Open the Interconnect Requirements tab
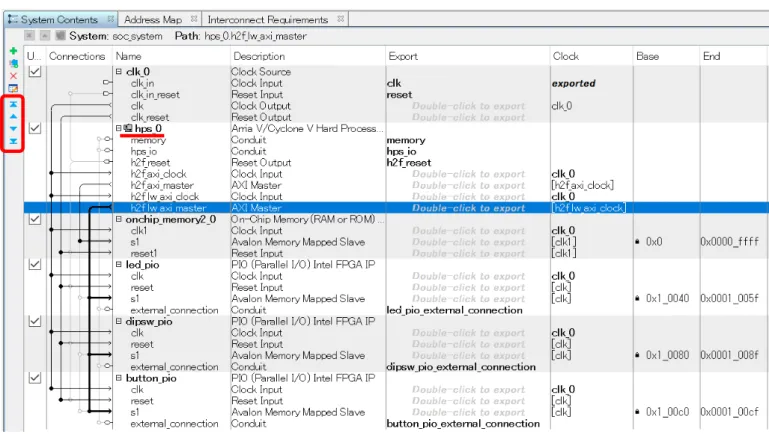This screenshot has height=434, width=769. click(268, 20)
